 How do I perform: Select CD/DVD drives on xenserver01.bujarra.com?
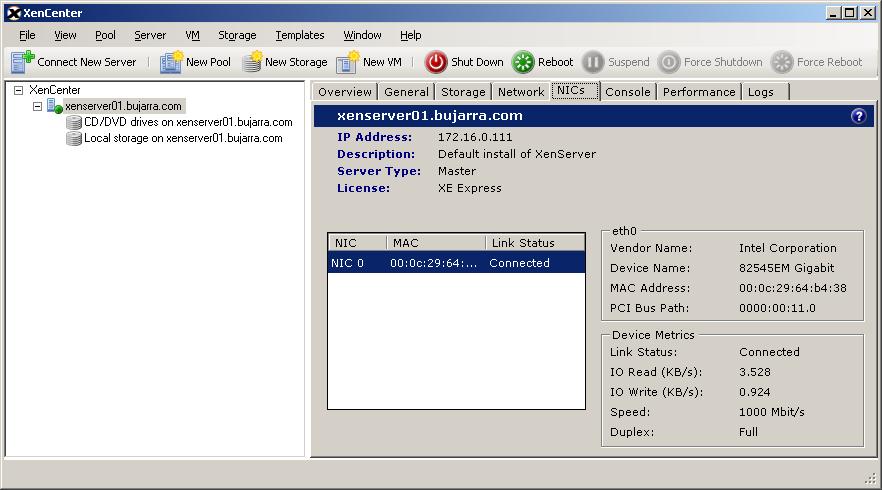[x=188, y=122]
